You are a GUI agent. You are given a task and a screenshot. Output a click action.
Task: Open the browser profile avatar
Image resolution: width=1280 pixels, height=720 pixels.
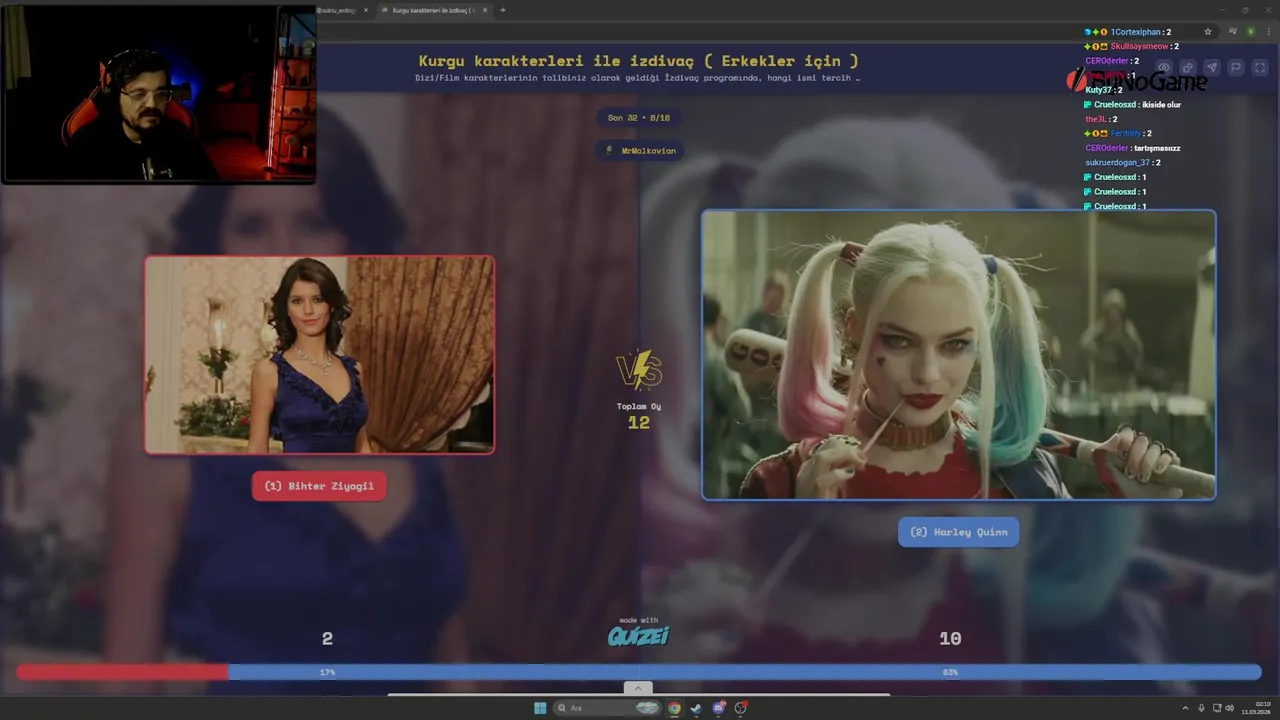point(1250,32)
